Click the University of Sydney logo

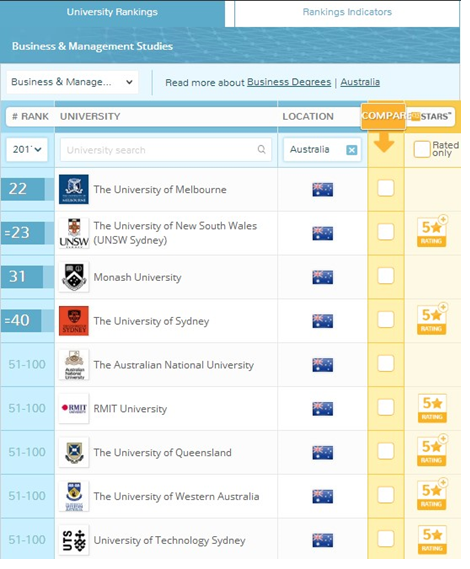tap(74, 321)
